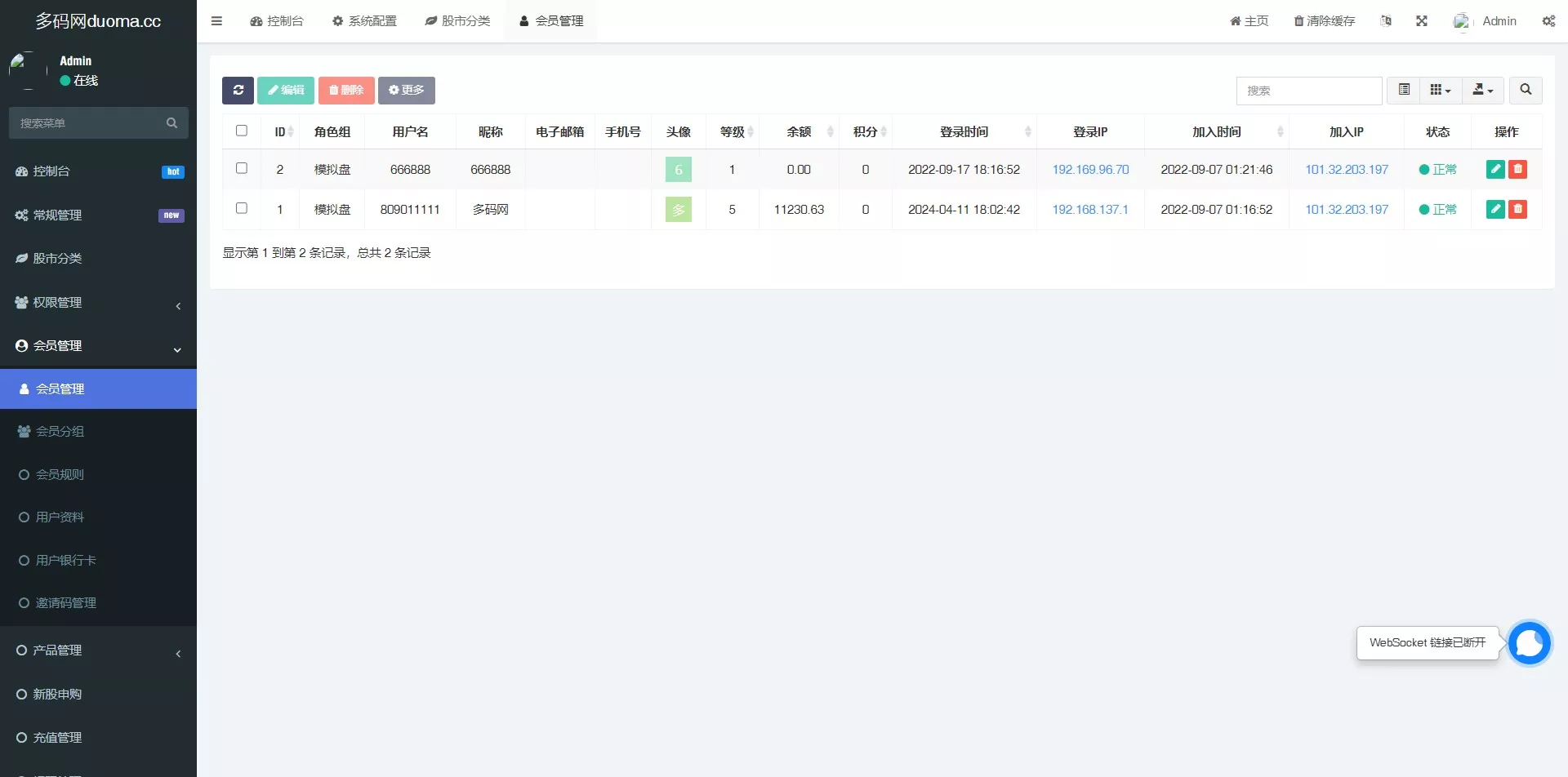Open the chat bubble widget icon

point(1529,643)
